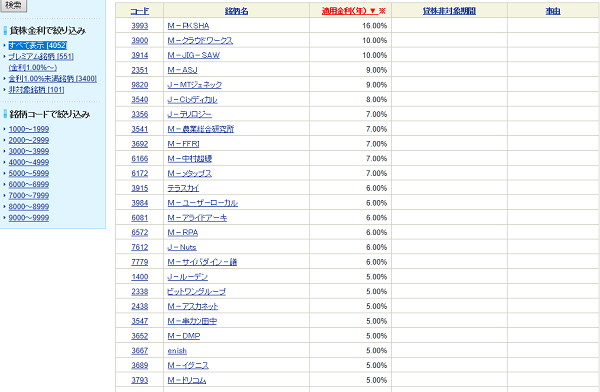Open stock code 6166 link

(x=140, y=158)
